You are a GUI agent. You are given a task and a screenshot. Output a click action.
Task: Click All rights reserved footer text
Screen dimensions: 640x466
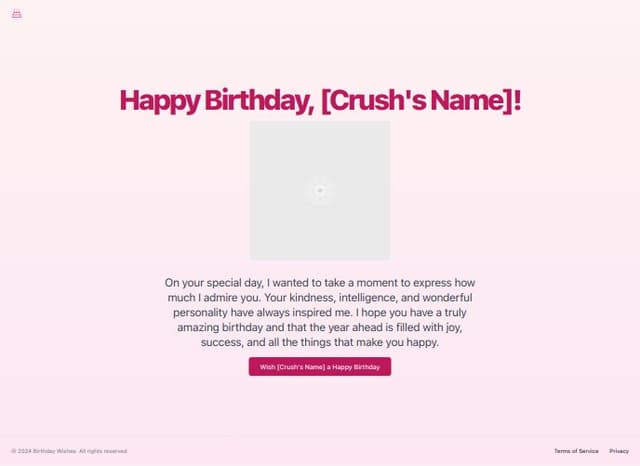(x=103, y=451)
